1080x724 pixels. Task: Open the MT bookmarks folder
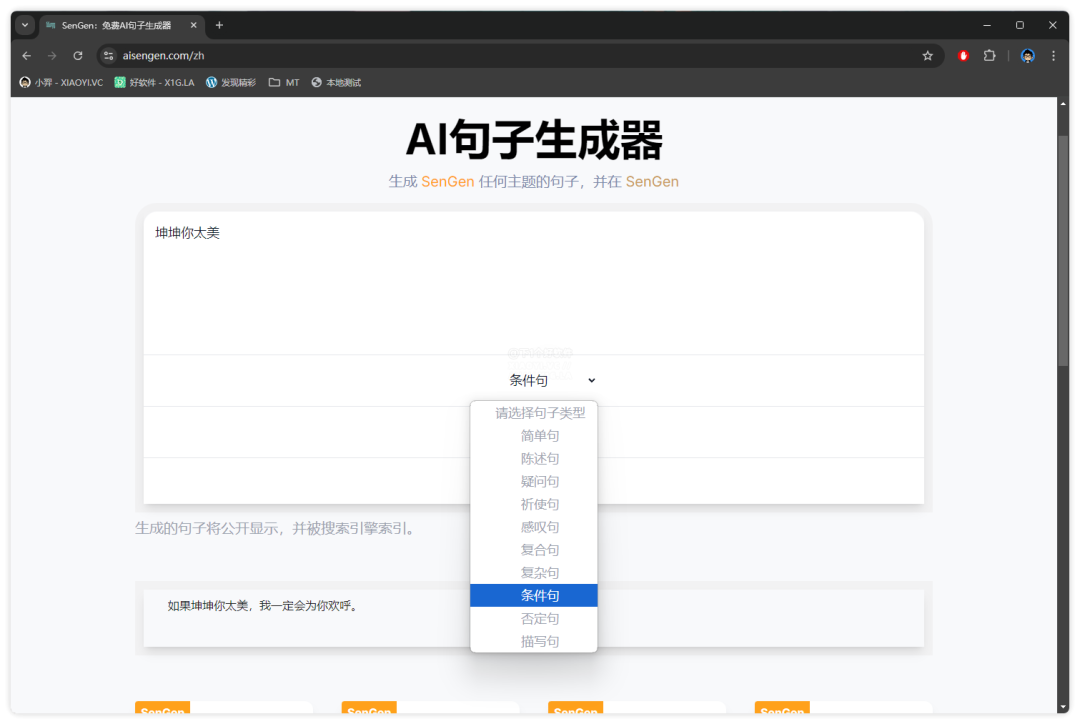pyautogui.click(x=284, y=83)
